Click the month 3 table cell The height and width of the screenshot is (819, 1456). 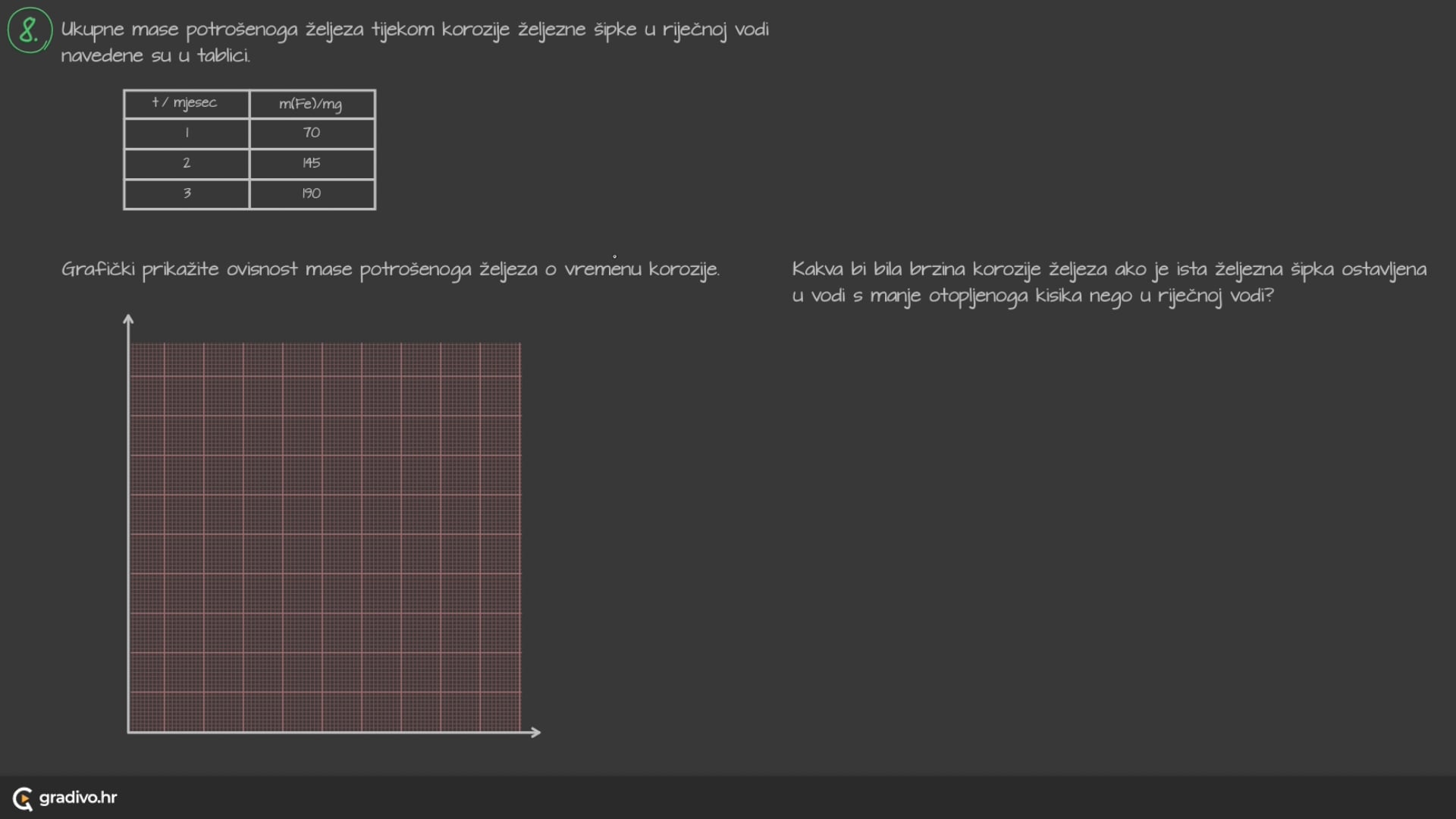pyautogui.click(x=187, y=193)
